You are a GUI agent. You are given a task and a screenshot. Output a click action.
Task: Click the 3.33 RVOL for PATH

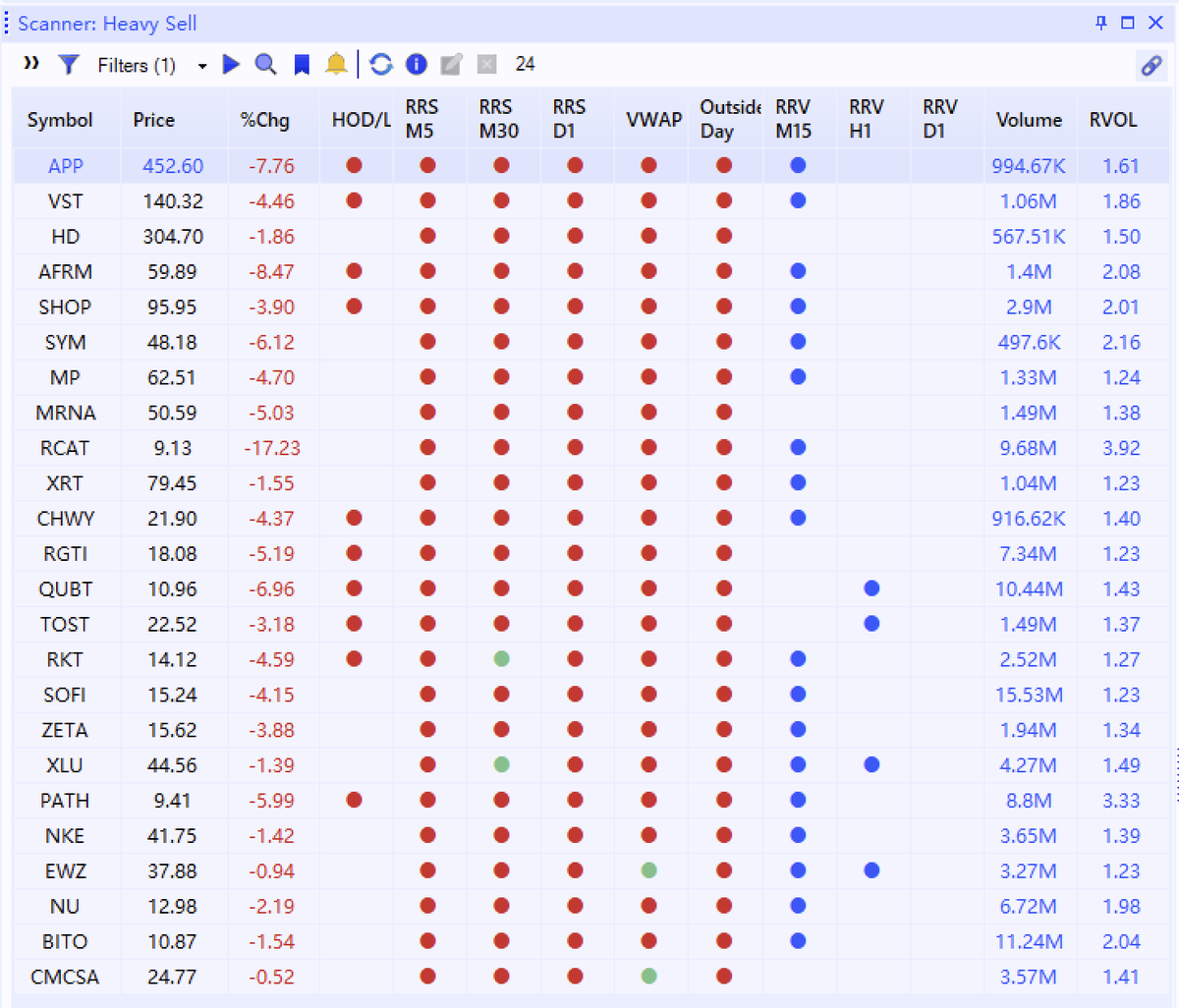pos(1121,801)
